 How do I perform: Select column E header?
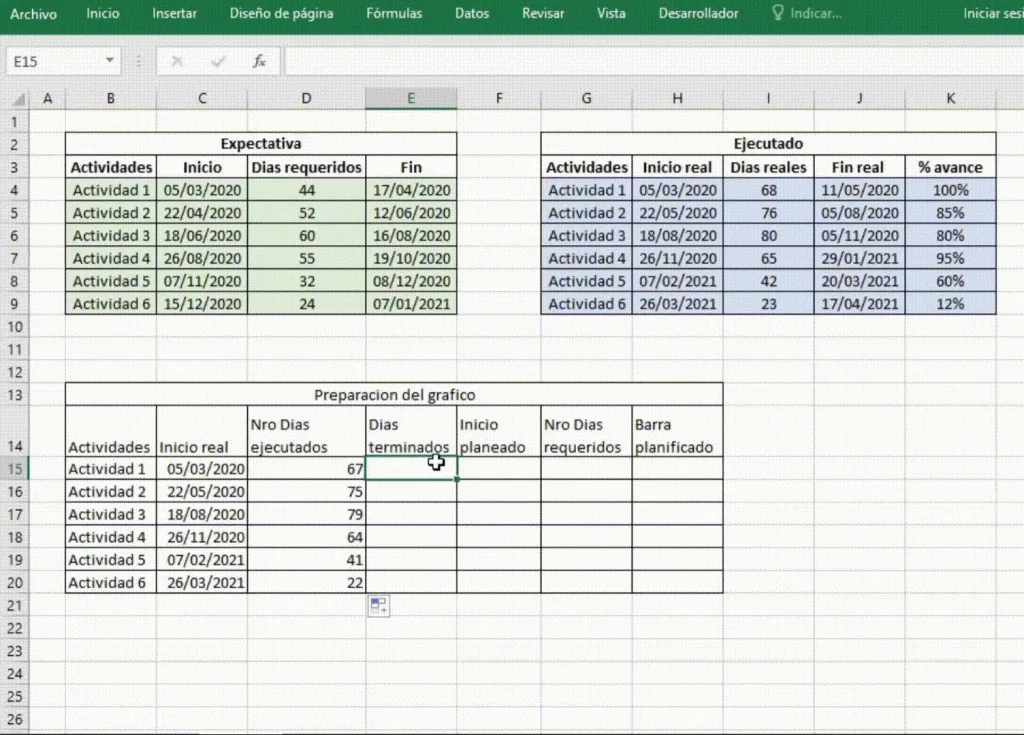[x=411, y=99]
